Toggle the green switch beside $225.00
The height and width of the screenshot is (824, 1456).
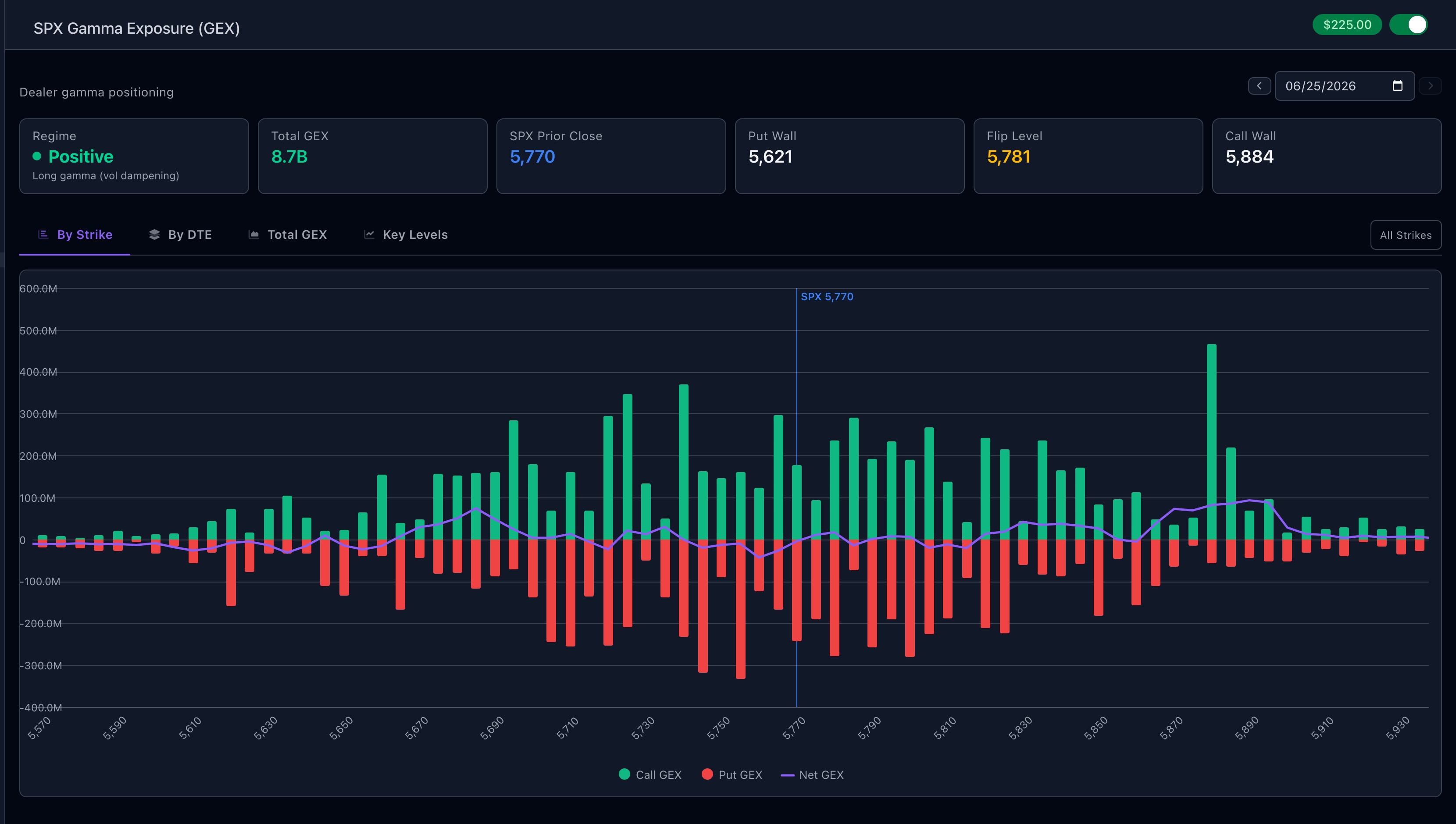(x=1409, y=25)
